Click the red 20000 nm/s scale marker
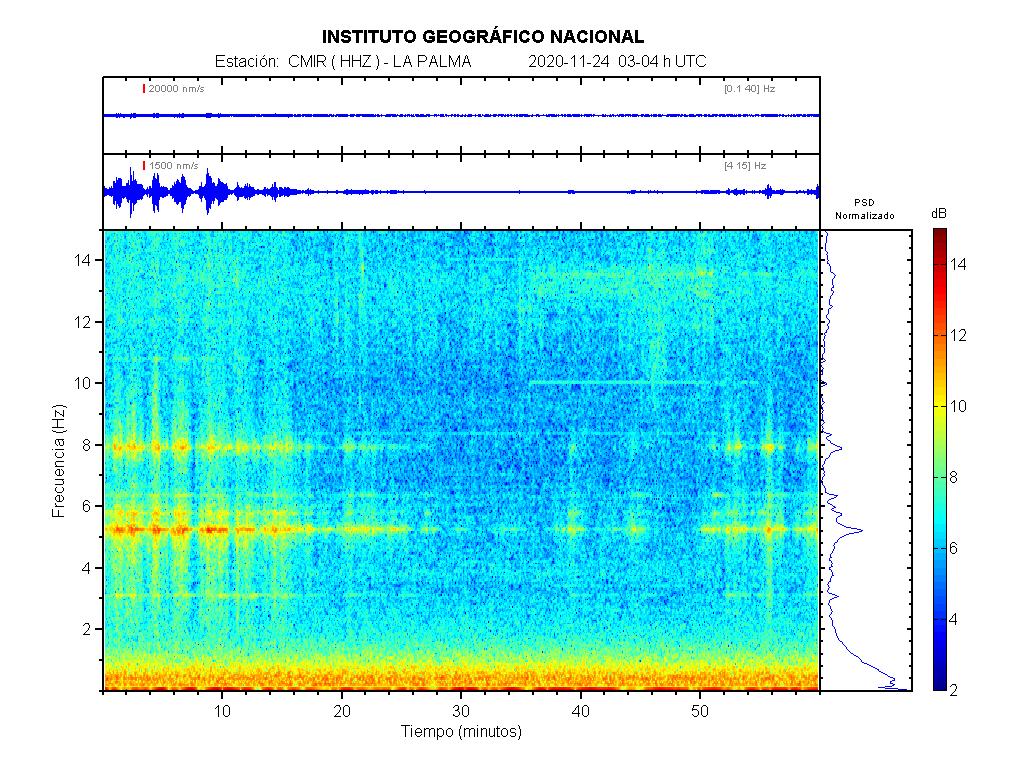This screenshot has height=768, width=1025. [x=144, y=89]
